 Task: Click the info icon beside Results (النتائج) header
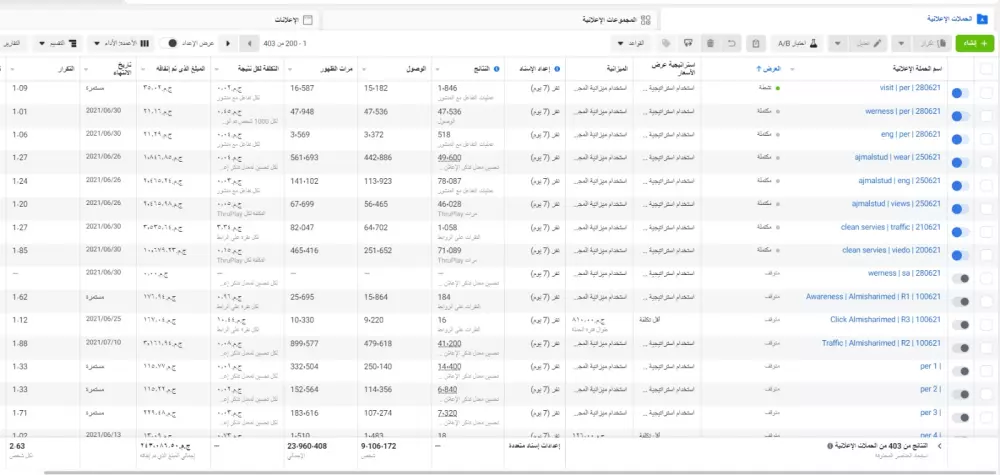point(497,69)
